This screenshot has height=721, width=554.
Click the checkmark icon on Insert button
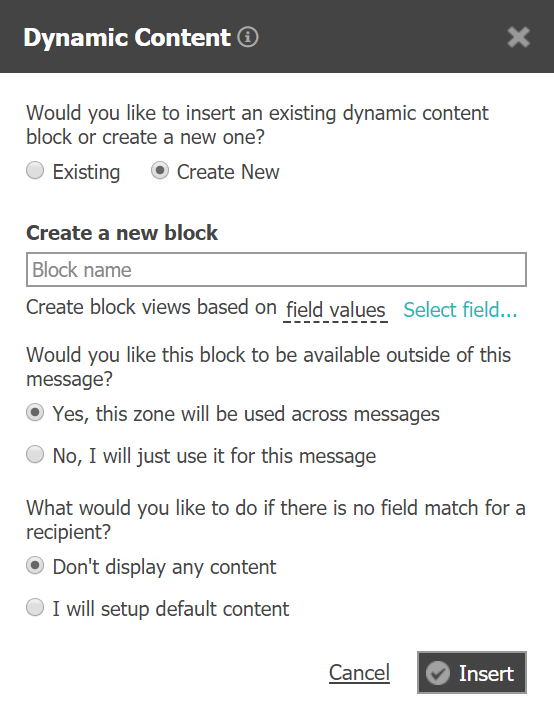tap(438, 673)
